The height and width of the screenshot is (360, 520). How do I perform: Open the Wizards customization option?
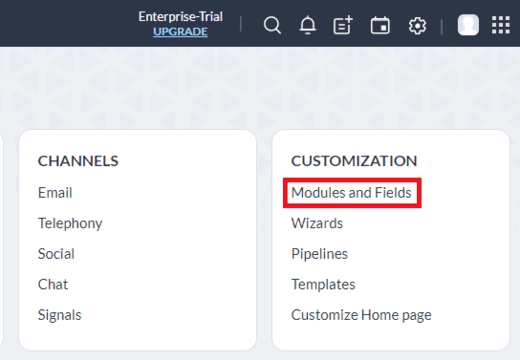(x=317, y=223)
